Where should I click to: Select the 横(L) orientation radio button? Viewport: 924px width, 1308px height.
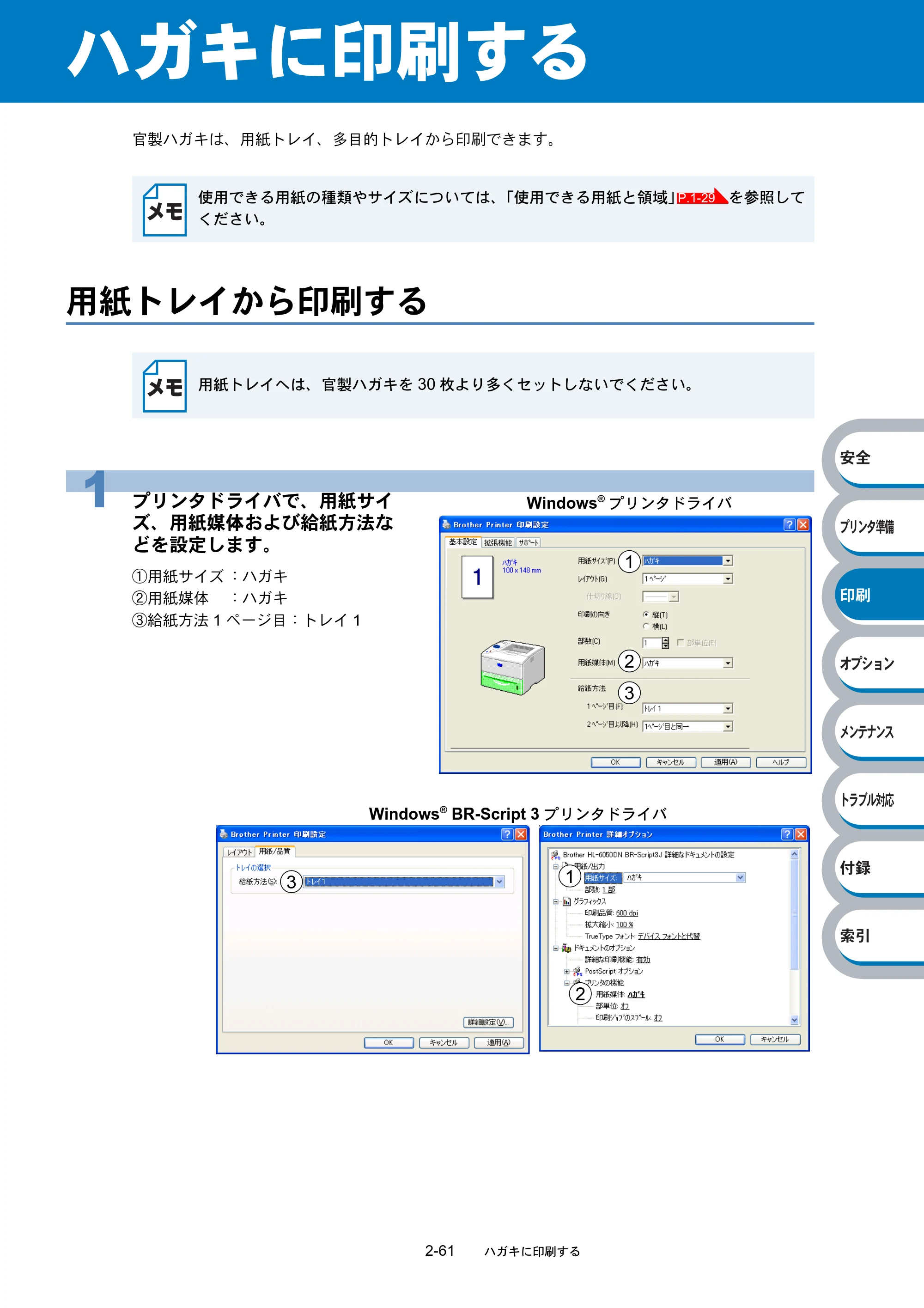click(x=646, y=626)
